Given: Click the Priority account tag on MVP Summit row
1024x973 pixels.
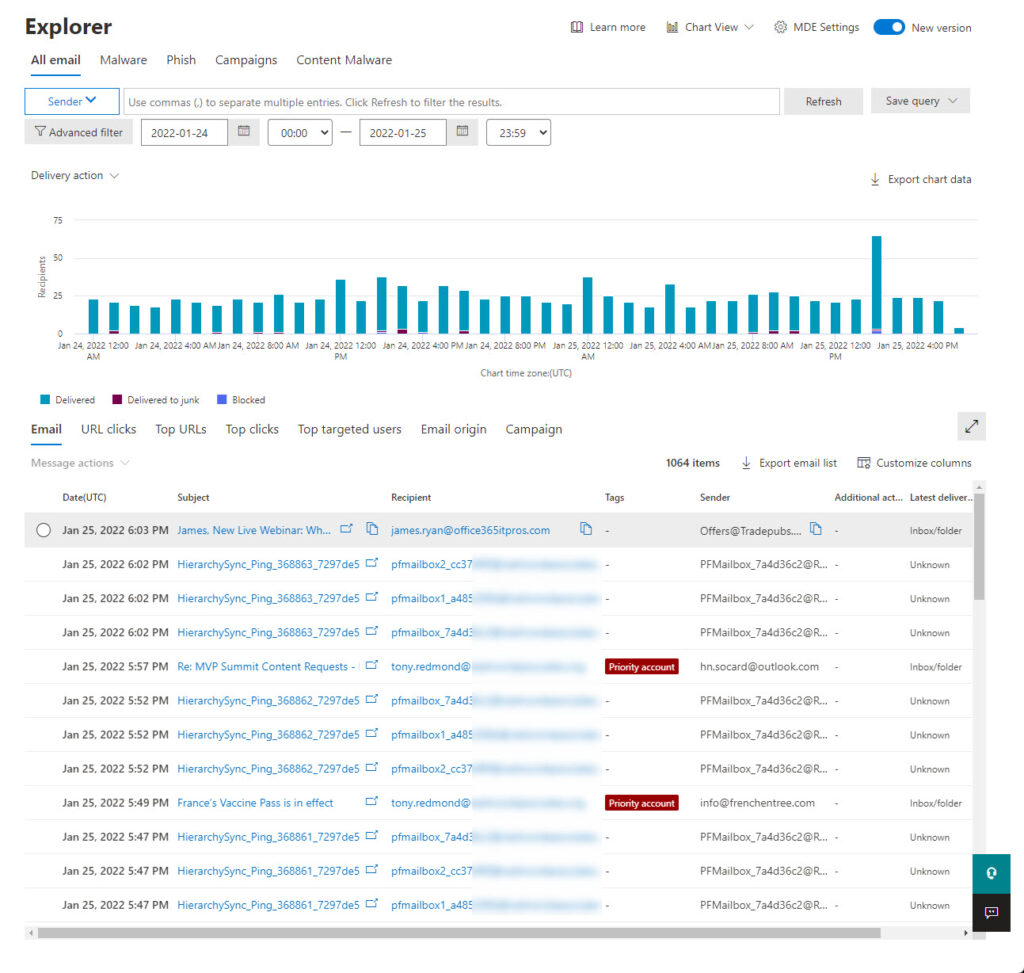Looking at the screenshot, I should [x=641, y=666].
